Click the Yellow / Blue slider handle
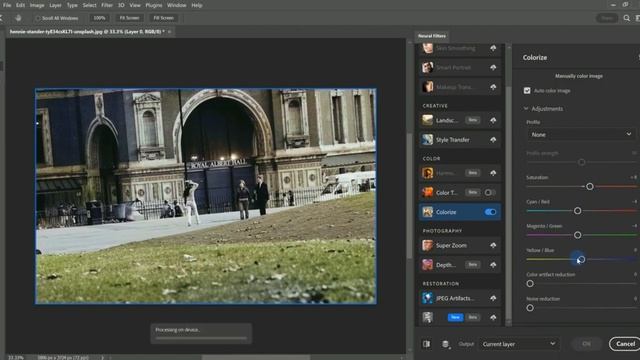Viewport: 640px width, 360px height. pos(582,259)
